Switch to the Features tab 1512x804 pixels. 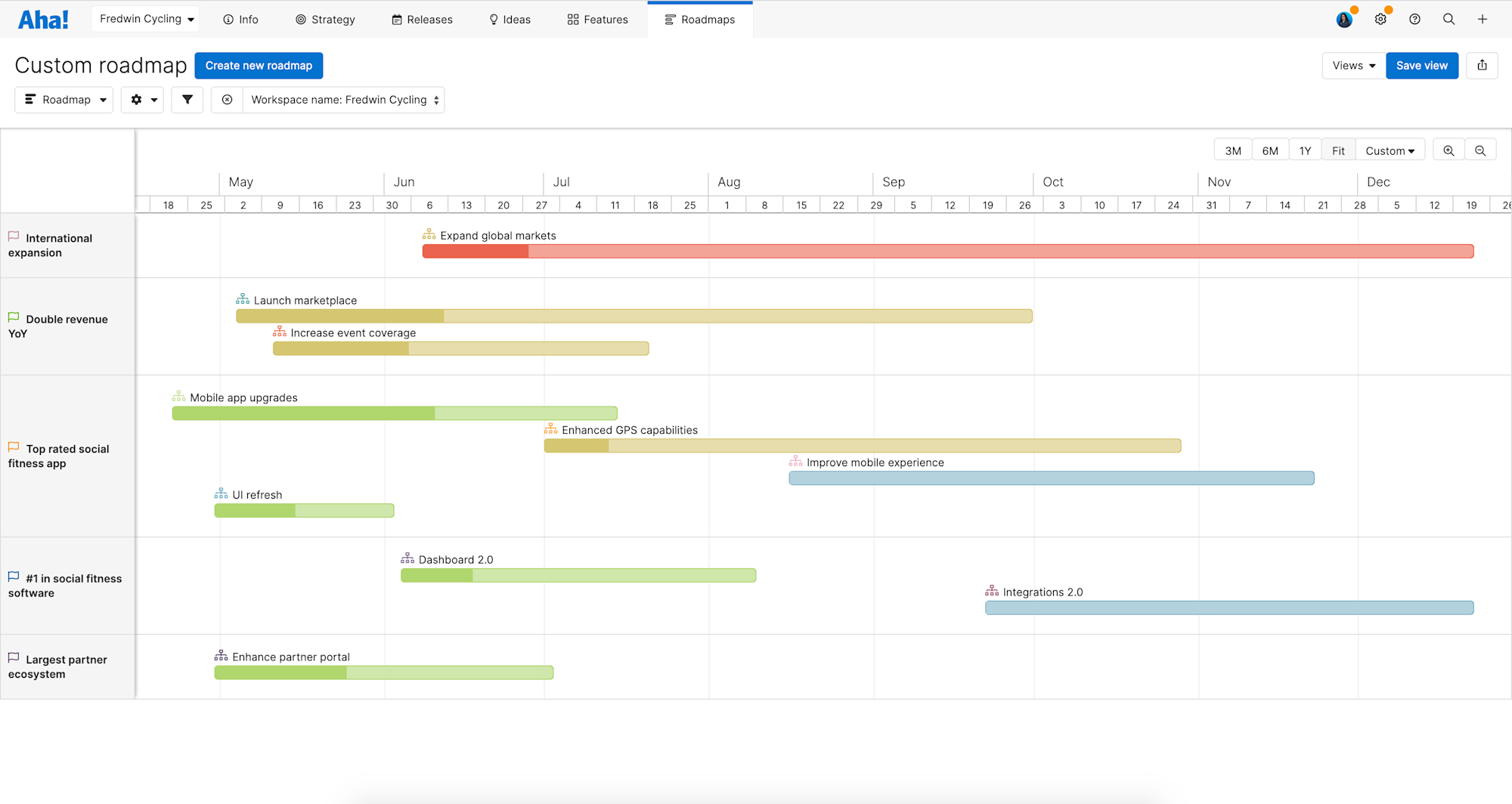point(596,19)
